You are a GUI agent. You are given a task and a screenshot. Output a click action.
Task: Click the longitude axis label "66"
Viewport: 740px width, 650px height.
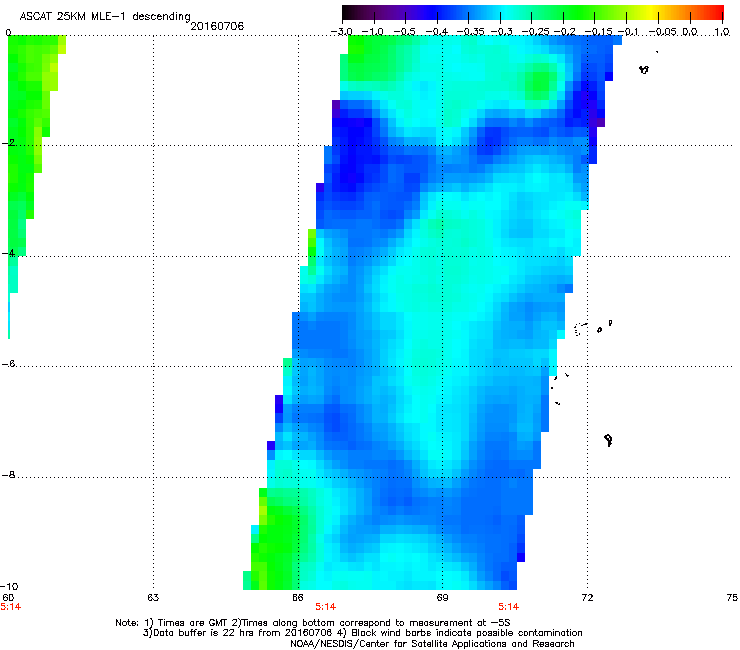point(298,598)
